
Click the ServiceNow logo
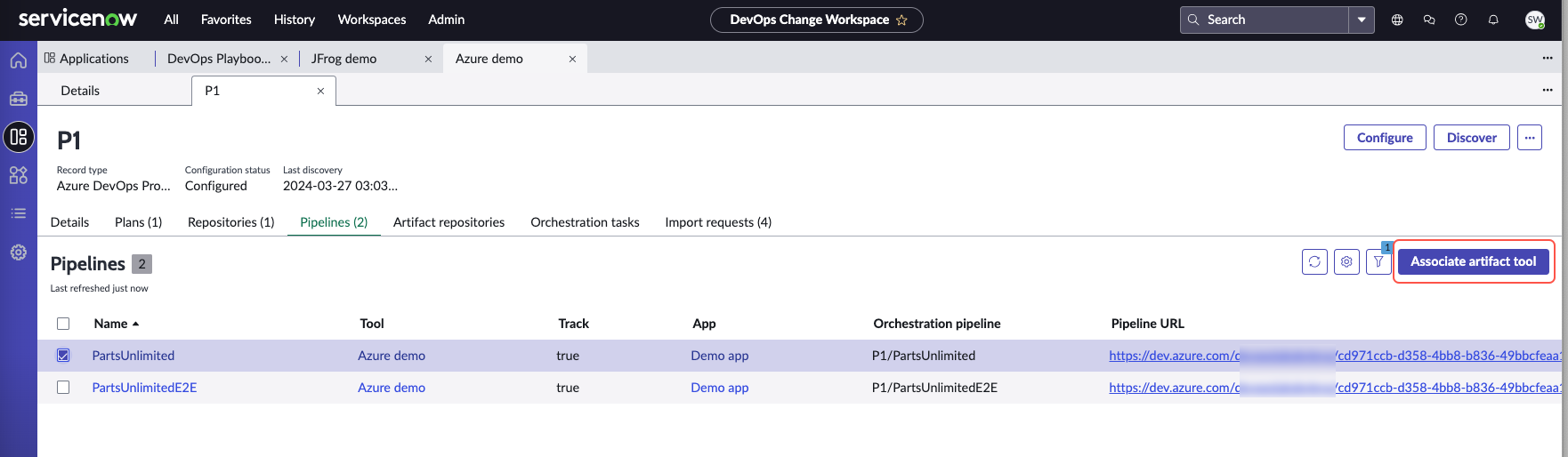77,19
